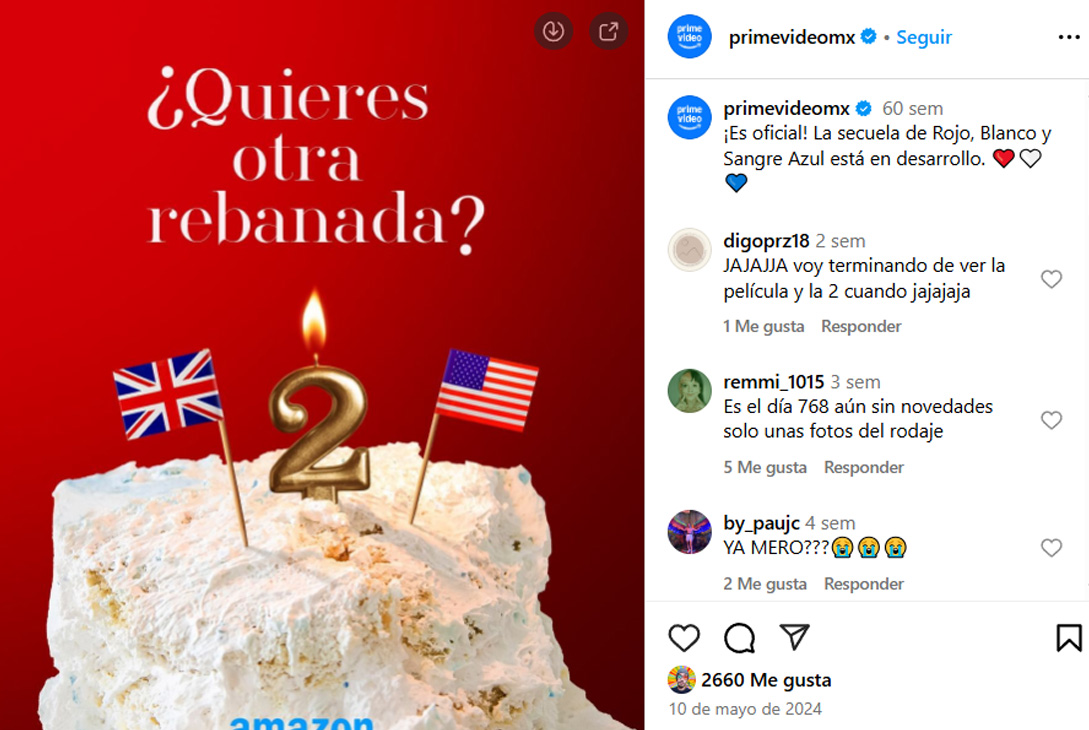Like remmi_1015's comment
This screenshot has height=730, width=1089.
click(x=1051, y=420)
